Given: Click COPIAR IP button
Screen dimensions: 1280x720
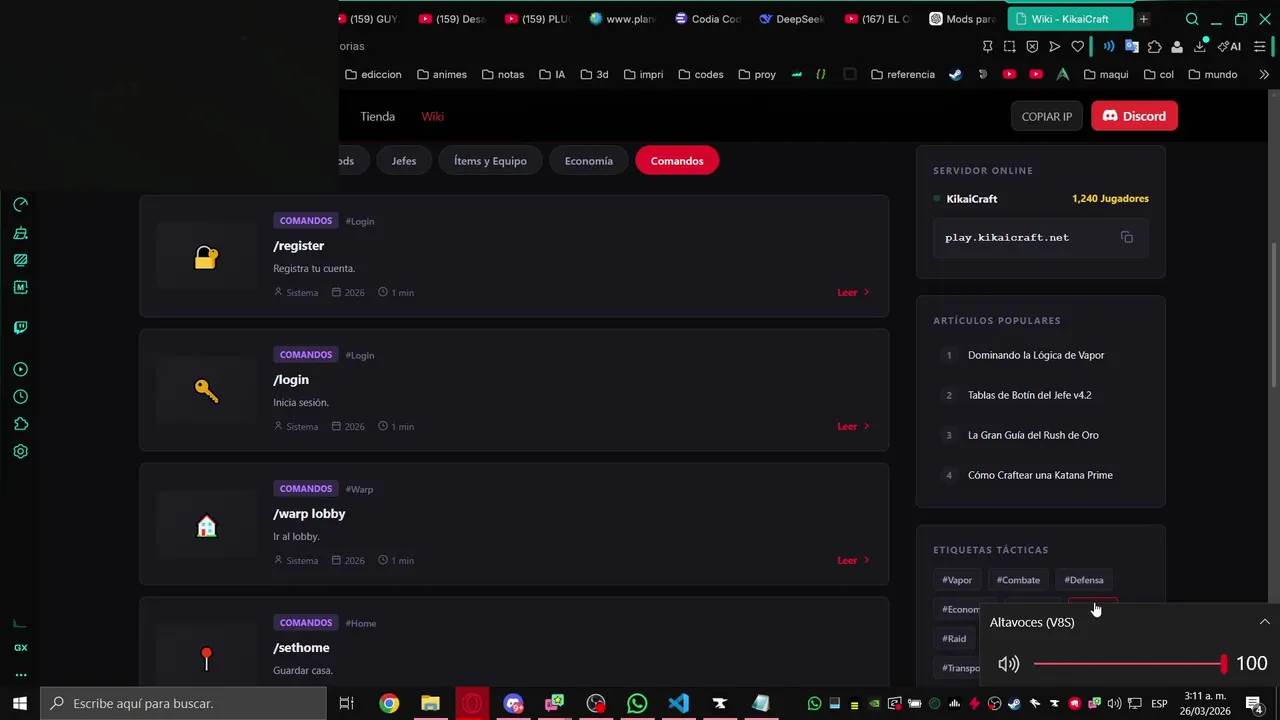Looking at the screenshot, I should (x=1046, y=116).
